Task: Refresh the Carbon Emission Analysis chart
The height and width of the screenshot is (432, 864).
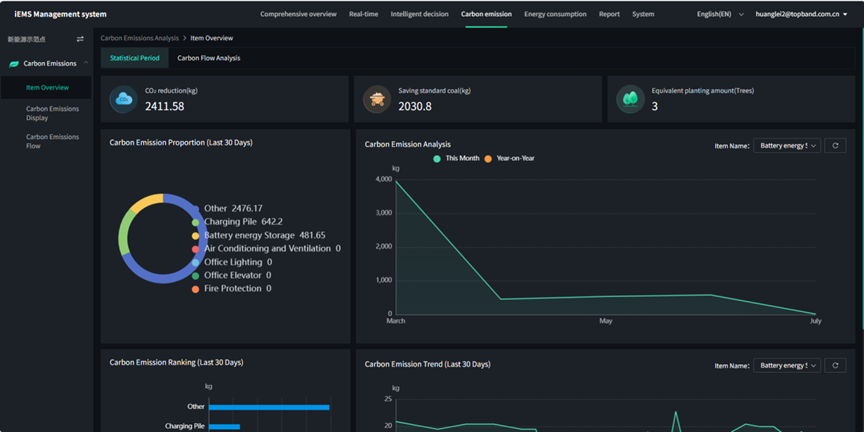Action: coord(836,146)
